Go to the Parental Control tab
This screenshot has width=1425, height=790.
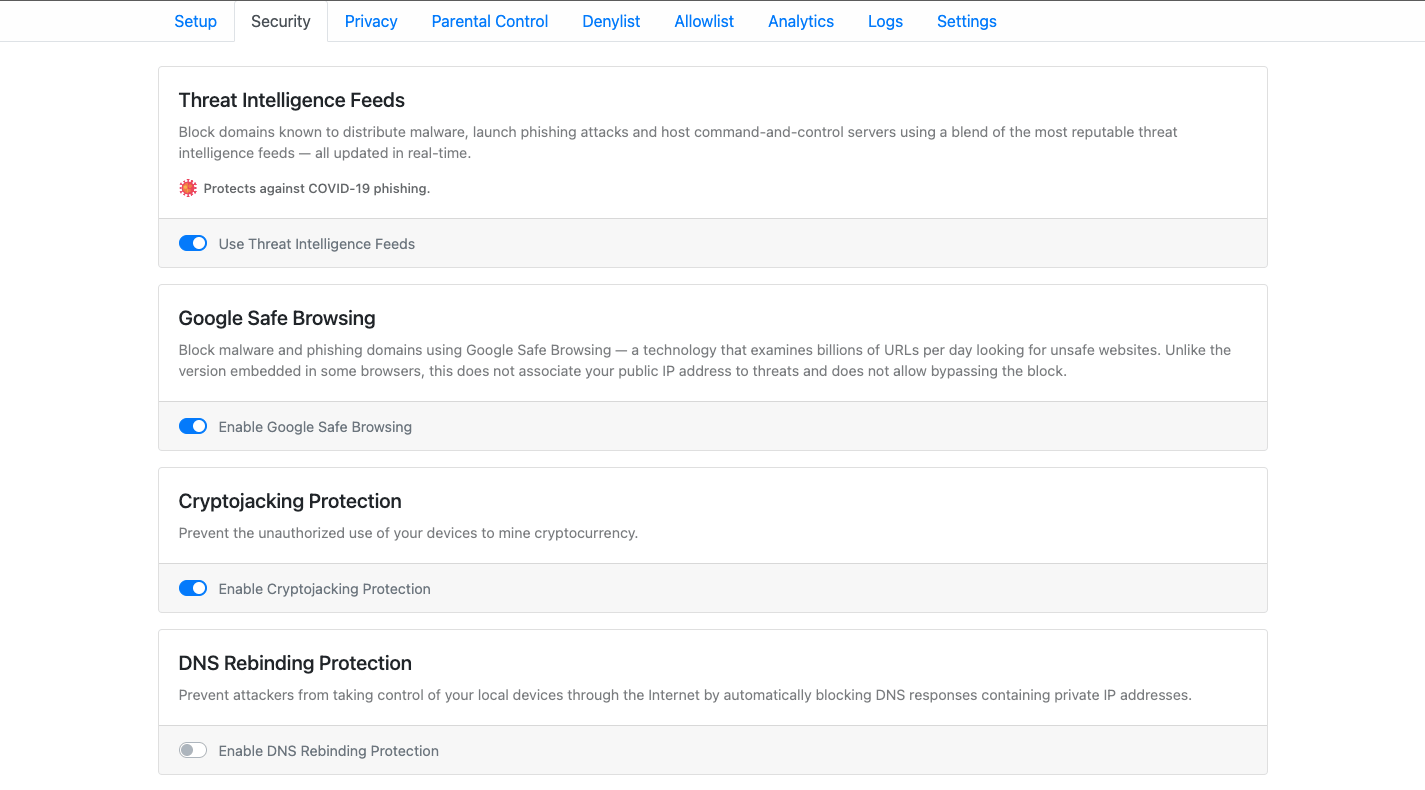490,21
